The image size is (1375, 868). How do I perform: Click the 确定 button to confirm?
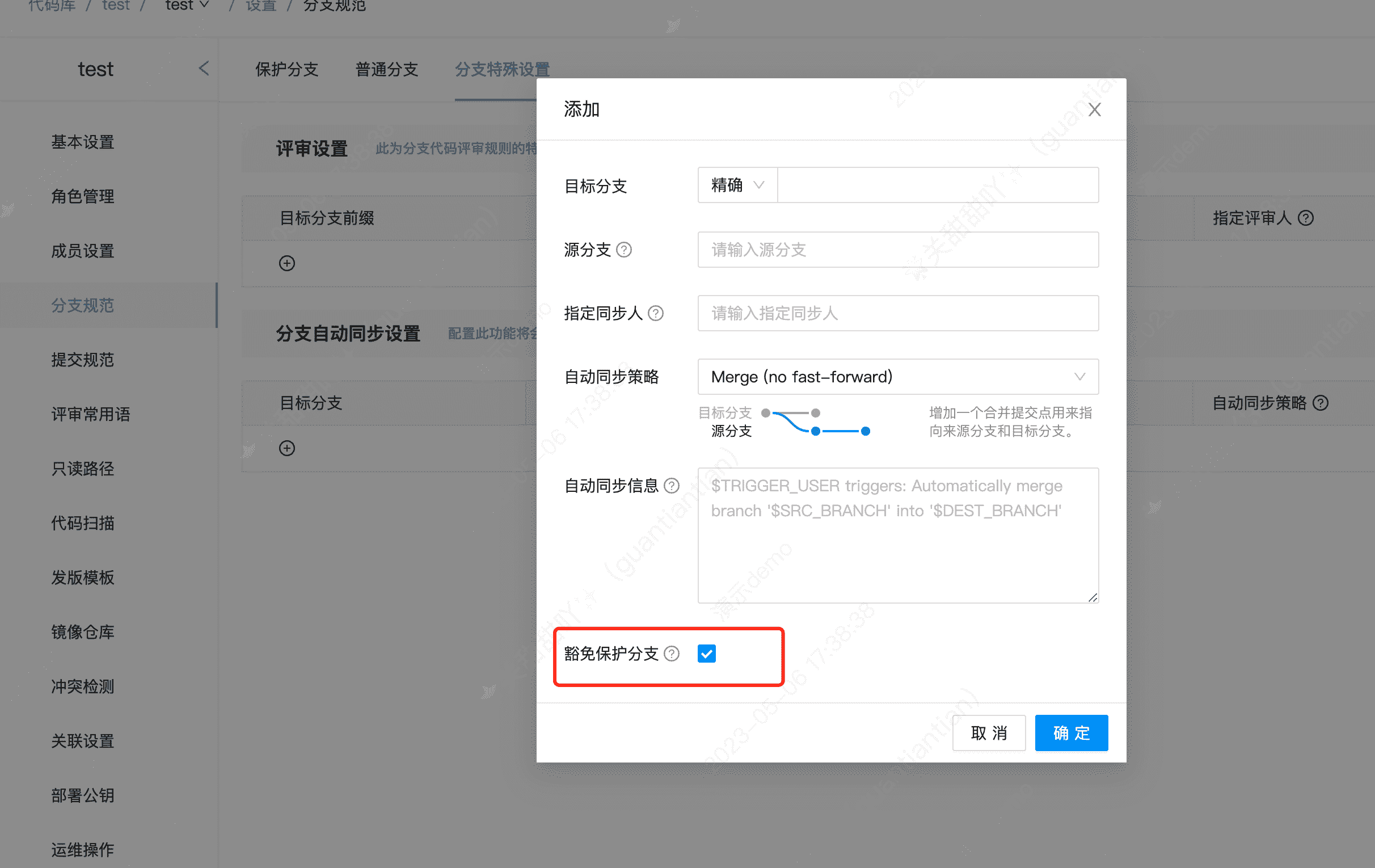pos(1071,732)
